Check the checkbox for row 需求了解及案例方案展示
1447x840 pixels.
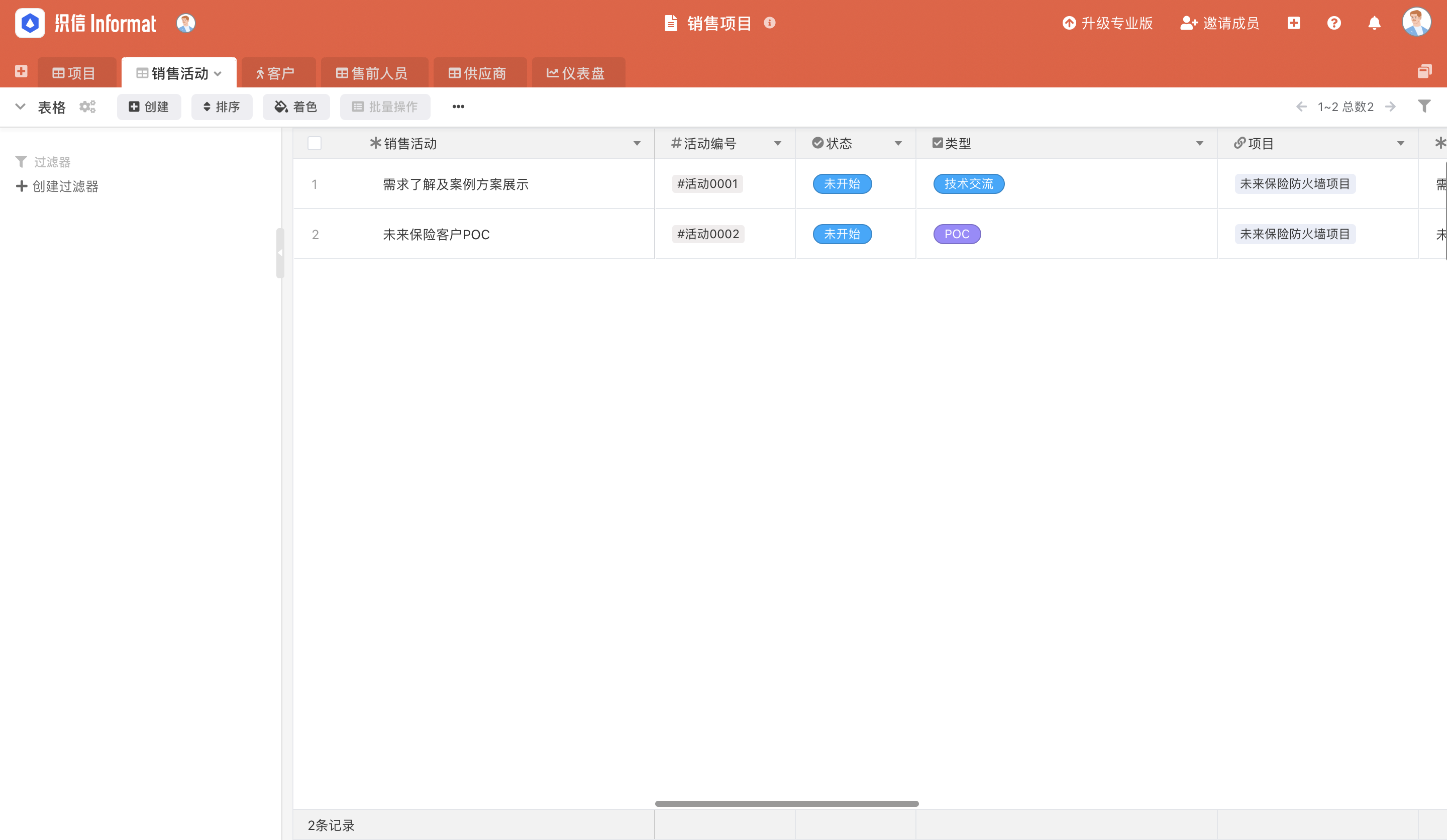point(315,184)
